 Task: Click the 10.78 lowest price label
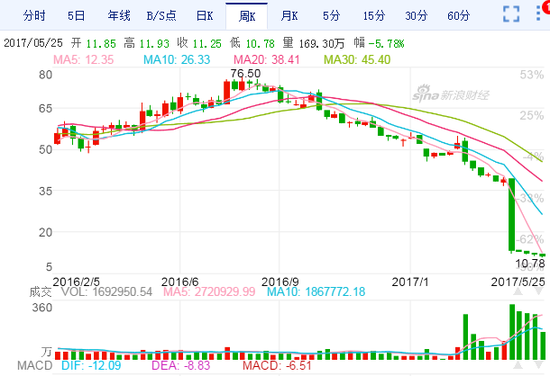pyautogui.click(x=530, y=263)
